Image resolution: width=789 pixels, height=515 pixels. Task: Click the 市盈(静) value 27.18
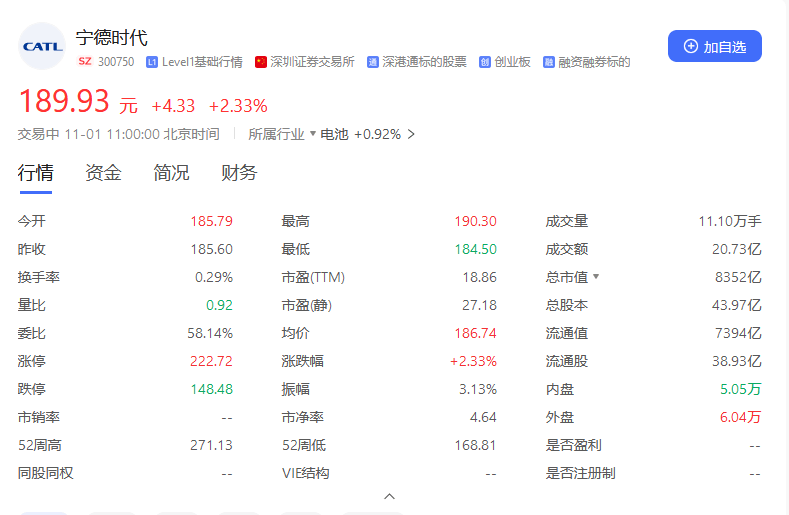pos(480,305)
